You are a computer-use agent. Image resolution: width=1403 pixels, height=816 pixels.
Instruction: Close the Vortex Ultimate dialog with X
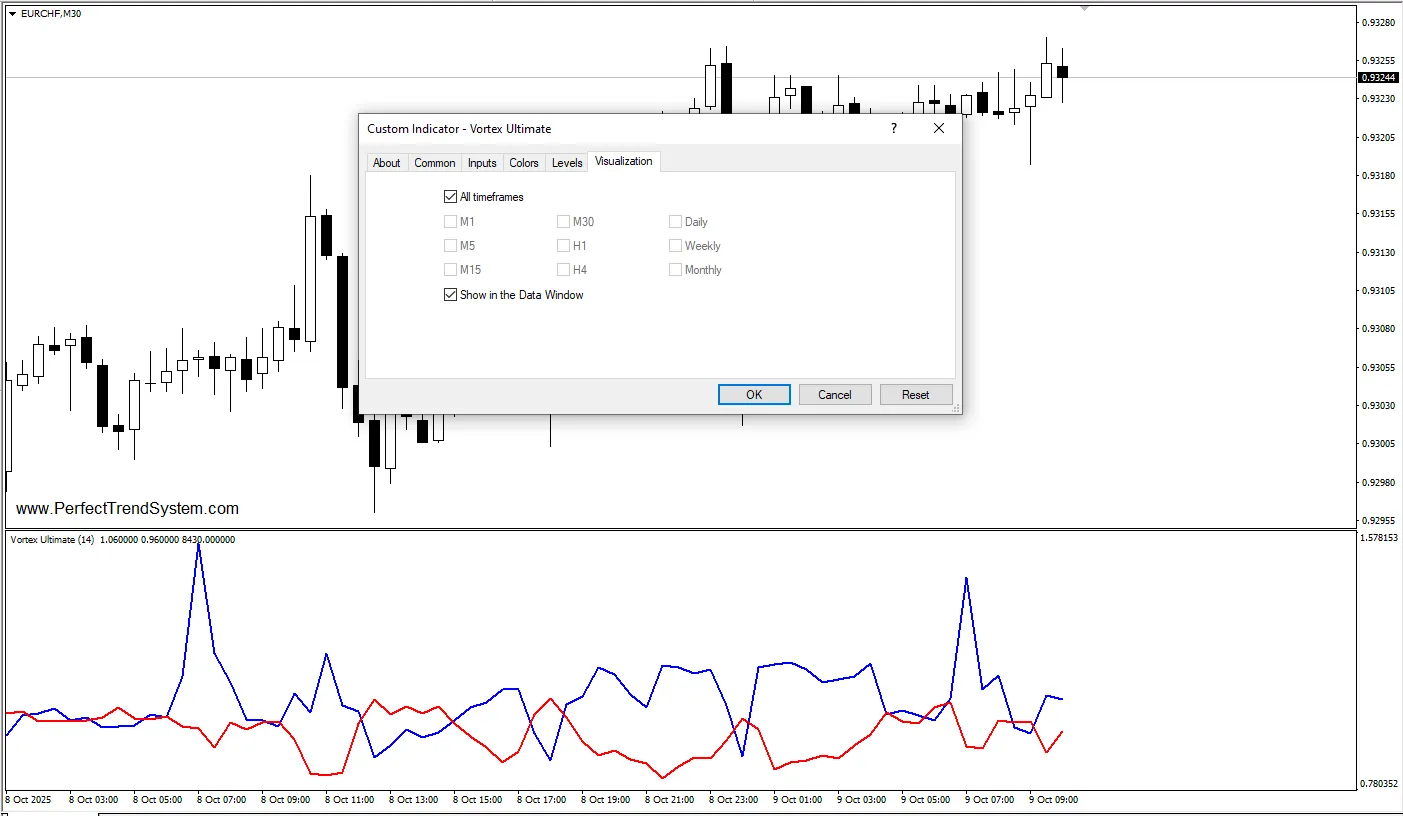[x=938, y=129]
